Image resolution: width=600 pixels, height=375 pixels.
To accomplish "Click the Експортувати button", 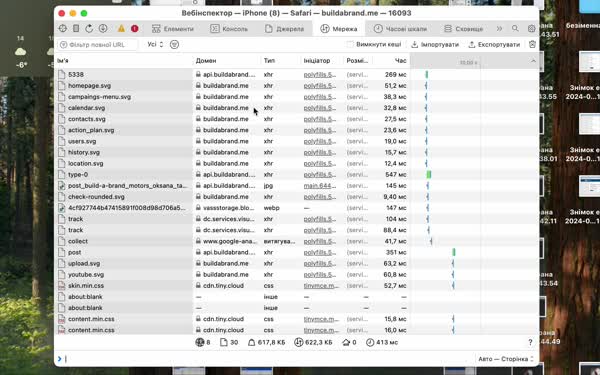I will [494, 44].
